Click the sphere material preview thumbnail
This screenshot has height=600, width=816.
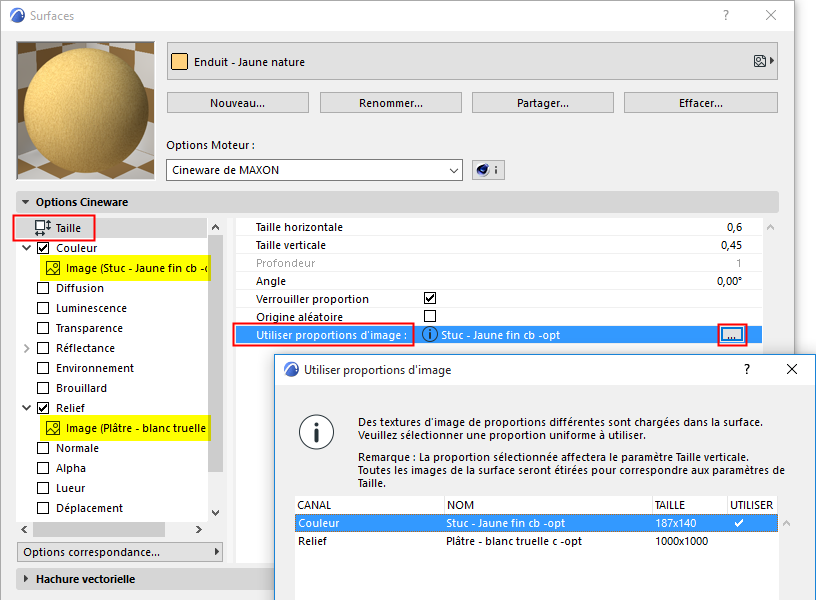[85, 111]
